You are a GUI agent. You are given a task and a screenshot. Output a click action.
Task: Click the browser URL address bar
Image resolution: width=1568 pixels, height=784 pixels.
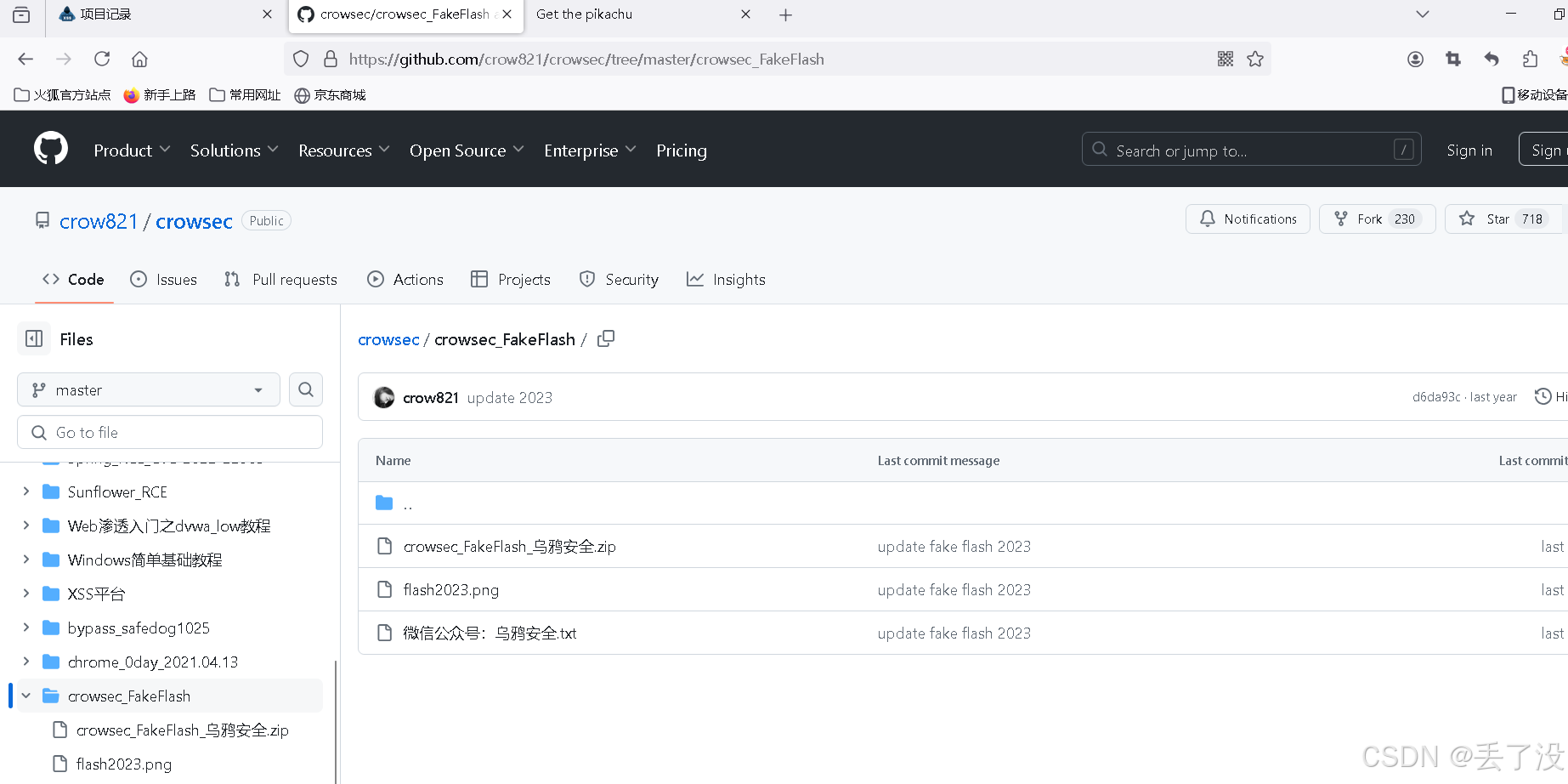pos(778,59)
